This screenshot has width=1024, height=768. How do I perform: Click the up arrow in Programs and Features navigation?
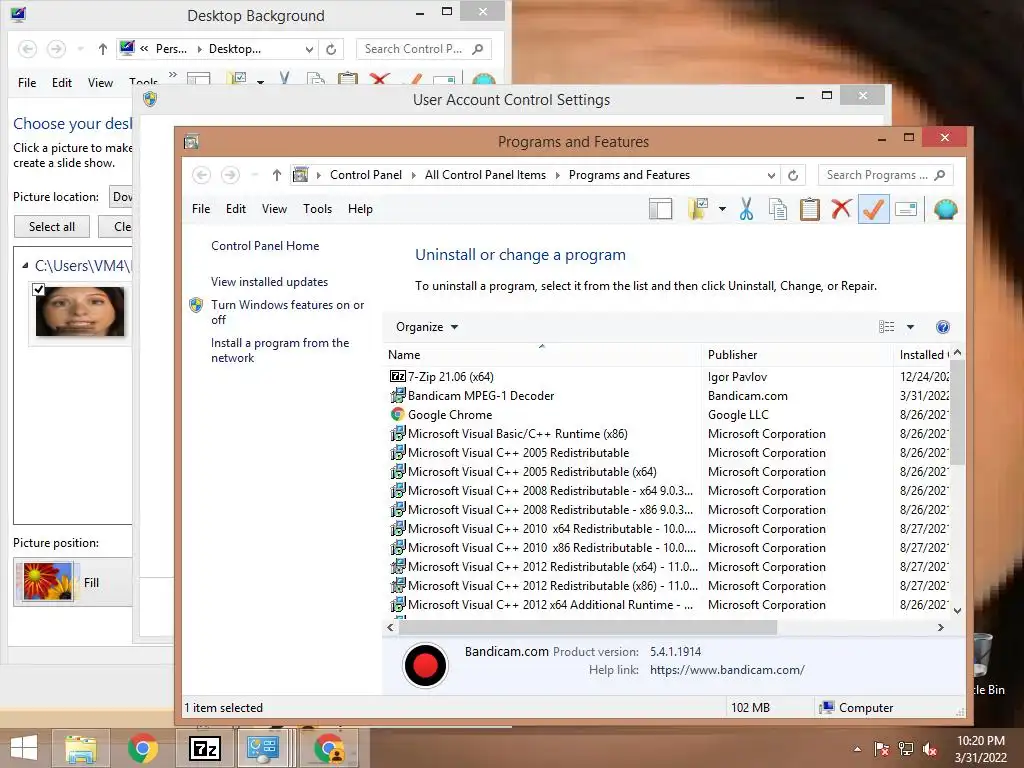(277, 175)
